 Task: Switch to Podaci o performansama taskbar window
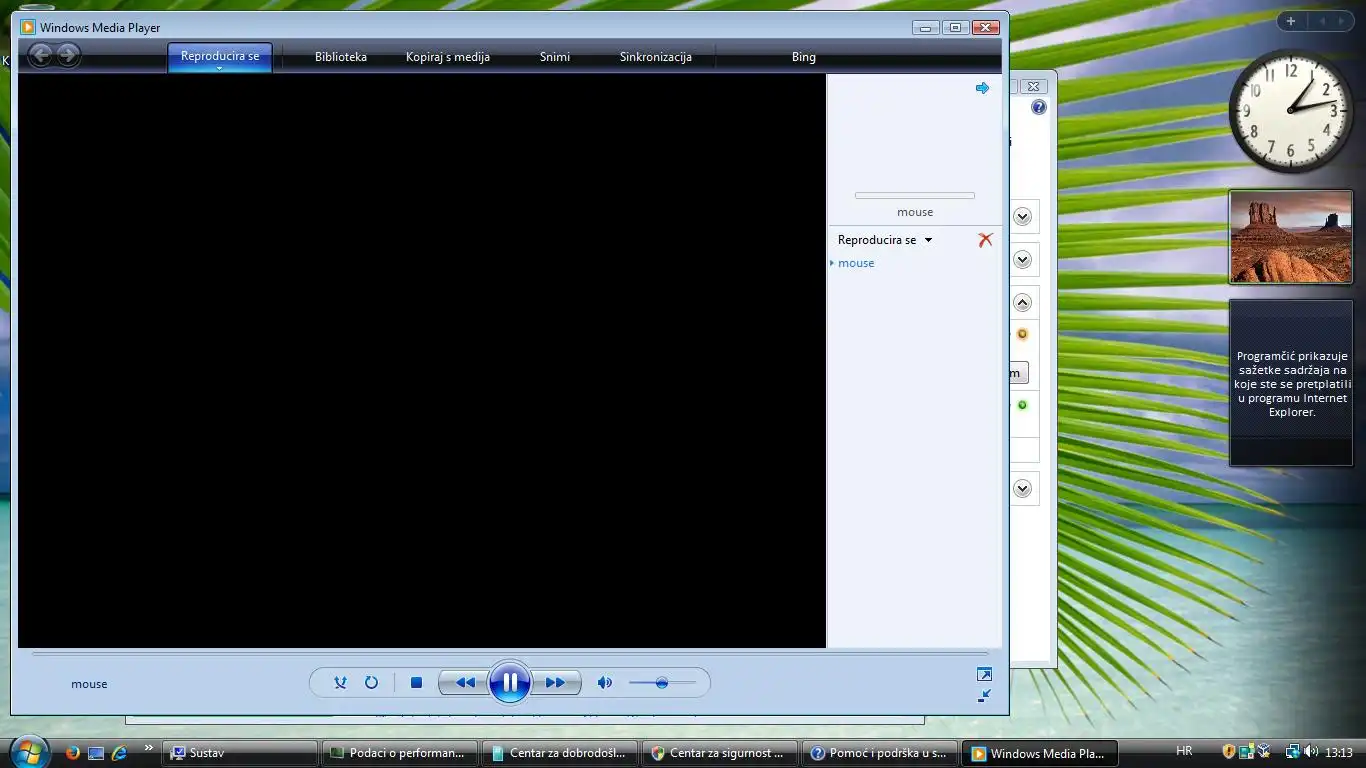coord(399,753)
